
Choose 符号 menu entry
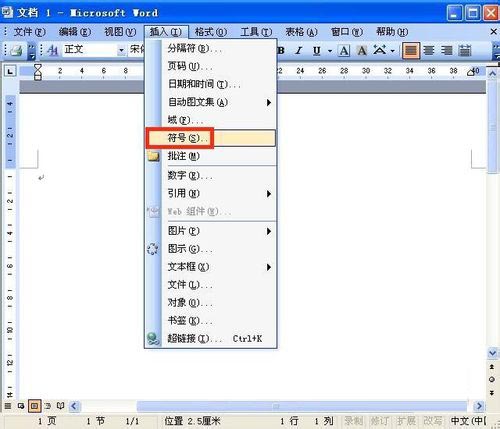[211, 138]
